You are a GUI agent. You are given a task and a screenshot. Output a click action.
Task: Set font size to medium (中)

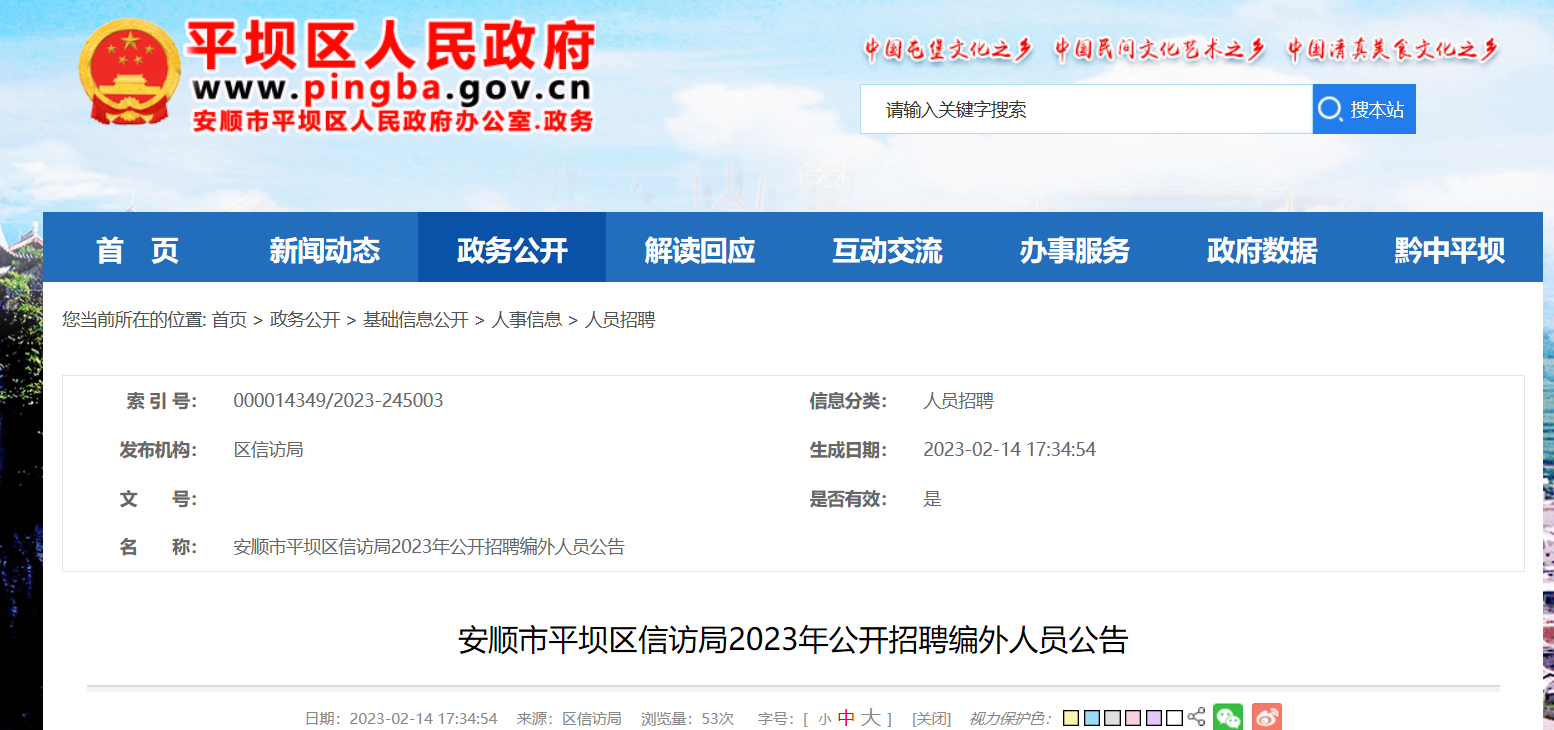tap(846, 718)
